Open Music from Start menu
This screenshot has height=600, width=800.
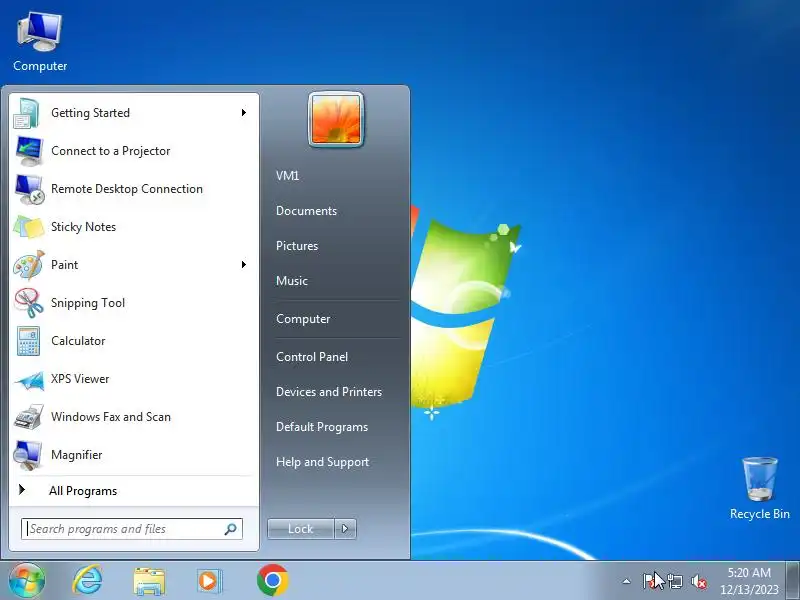click(x=292, y=281)
